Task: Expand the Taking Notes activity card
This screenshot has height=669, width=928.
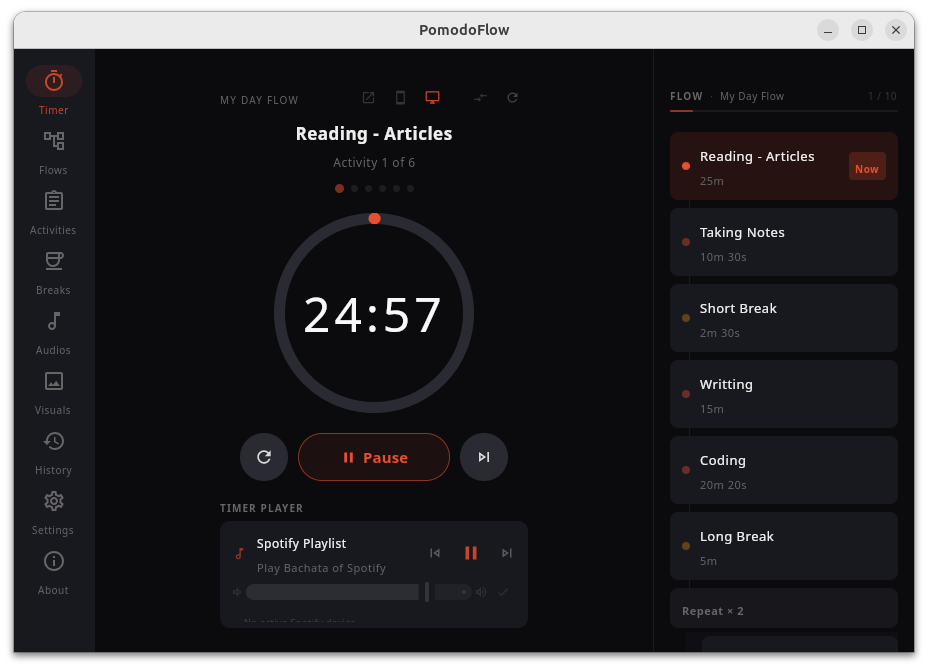Action: (x=783, y=242)
